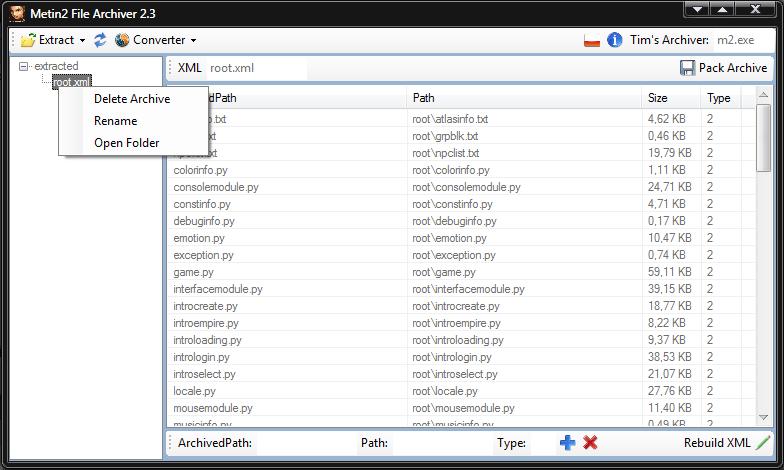The height and width of the screenshot is (470, 784).
Task: Sort by the Size column header
Action: click(x=671, y=98)
